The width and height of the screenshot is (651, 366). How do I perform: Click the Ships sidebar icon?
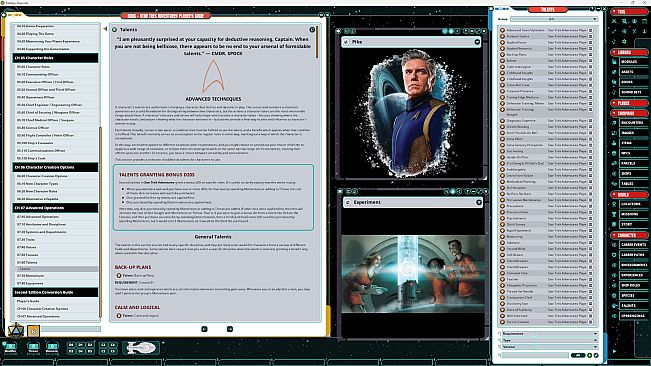point(614,173)
